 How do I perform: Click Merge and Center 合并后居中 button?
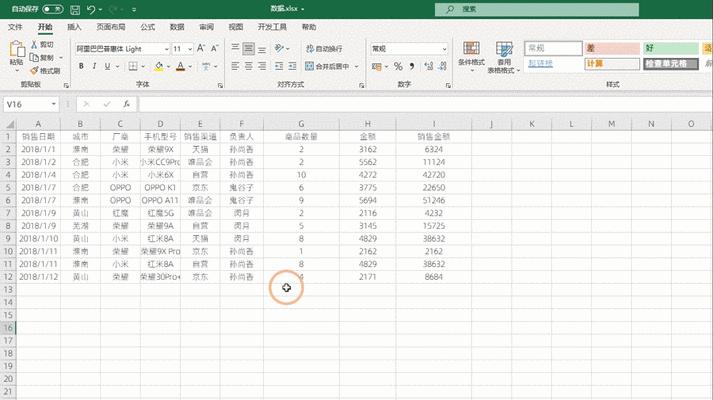[327, 66]
